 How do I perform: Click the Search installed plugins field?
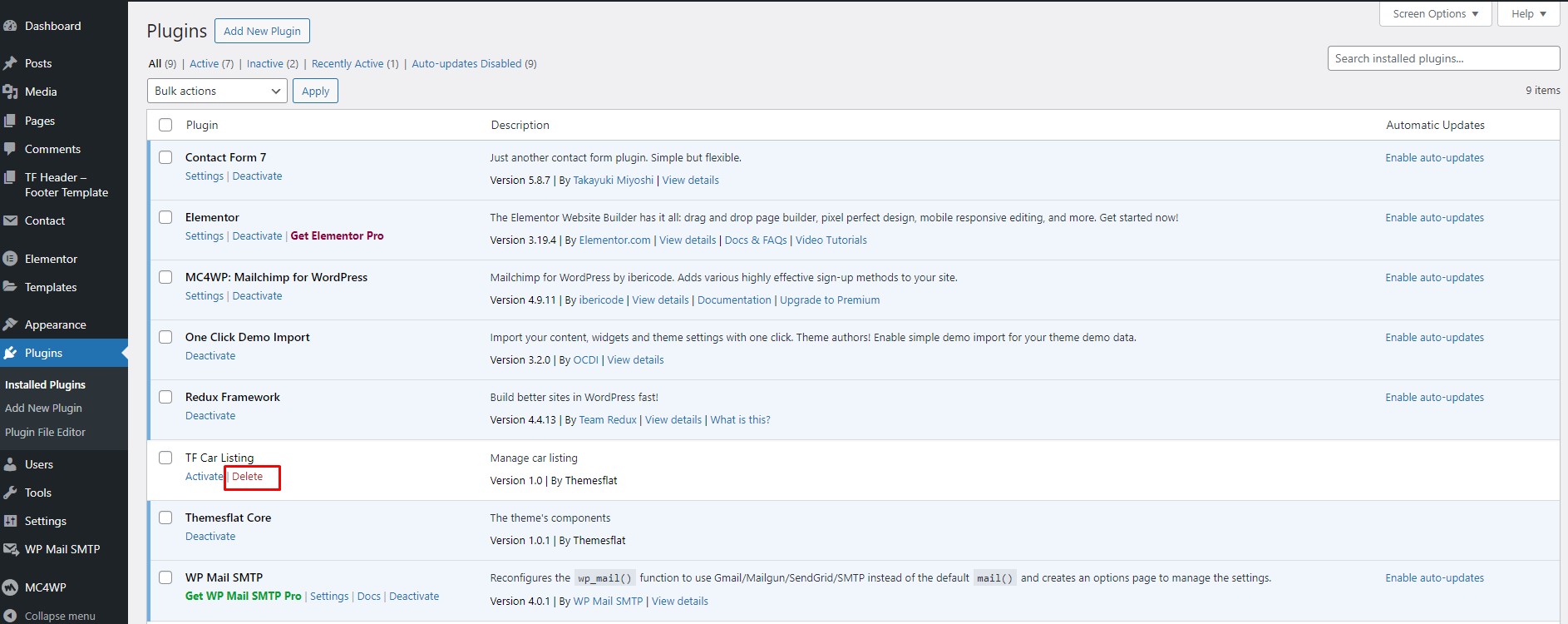[x=1443, y=58]
